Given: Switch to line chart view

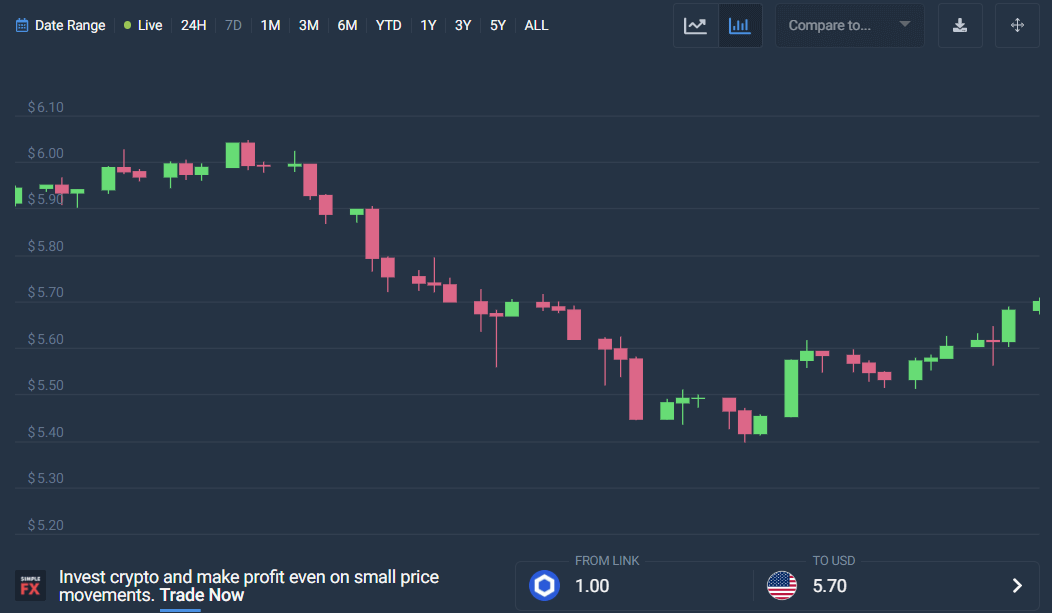Looking at the screenshot, I should (696, 26).
